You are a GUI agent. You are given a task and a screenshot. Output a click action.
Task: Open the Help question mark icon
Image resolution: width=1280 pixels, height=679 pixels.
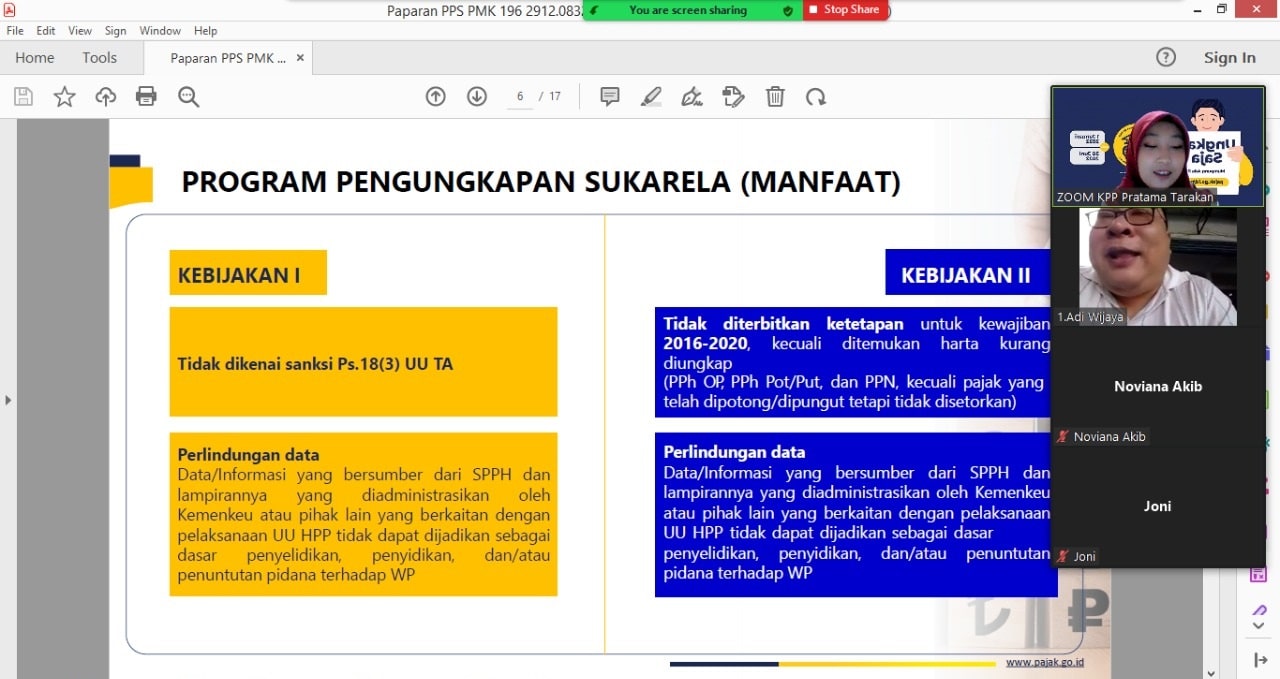1166,57
